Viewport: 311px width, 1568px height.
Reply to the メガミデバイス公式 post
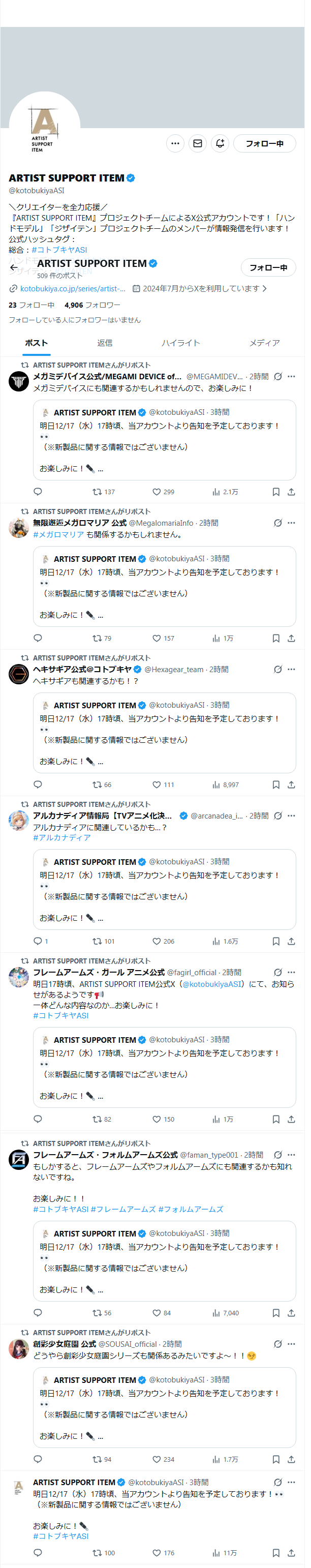[38, 492]
